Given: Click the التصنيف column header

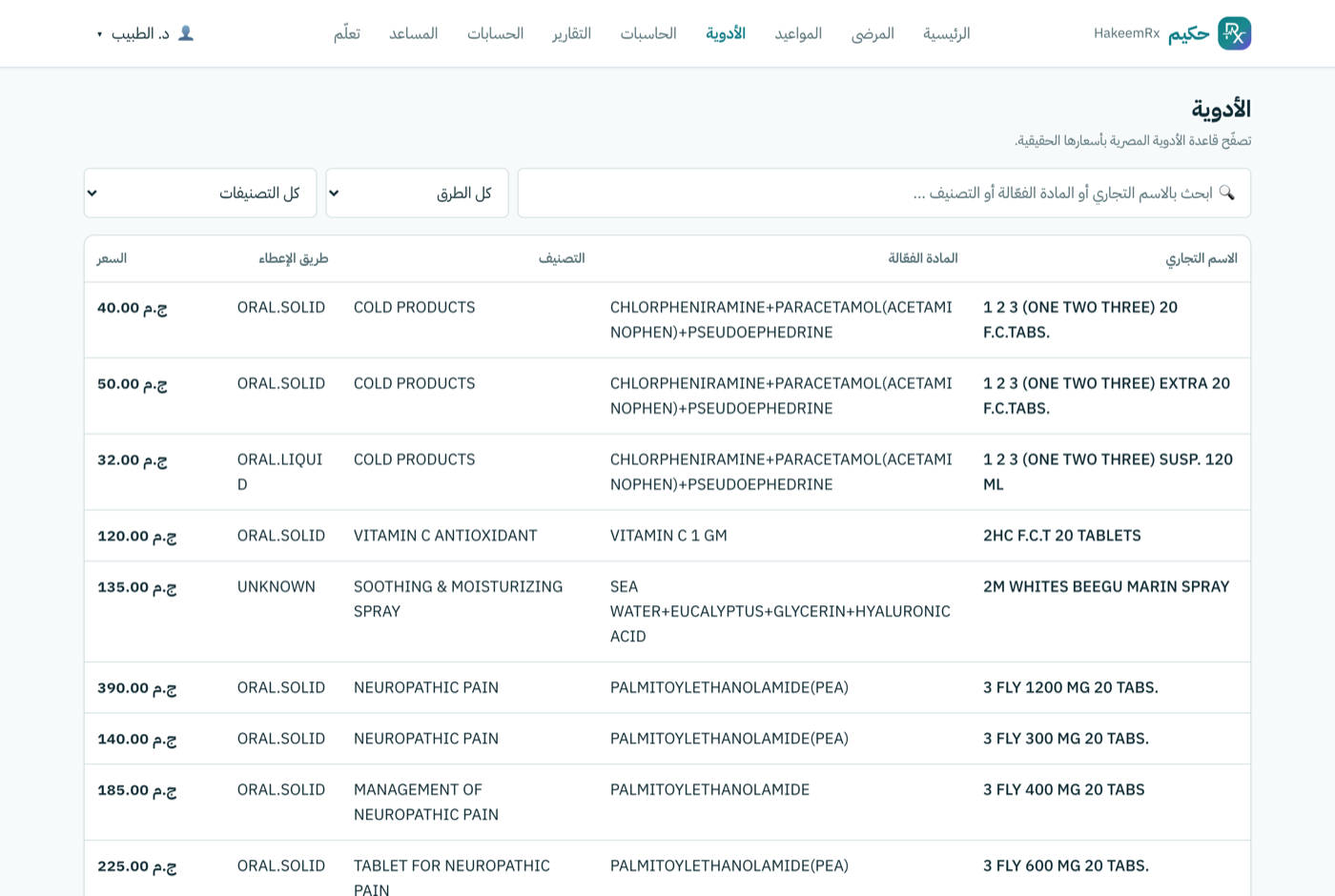Looking at the screenshot, I should [561, 258].
